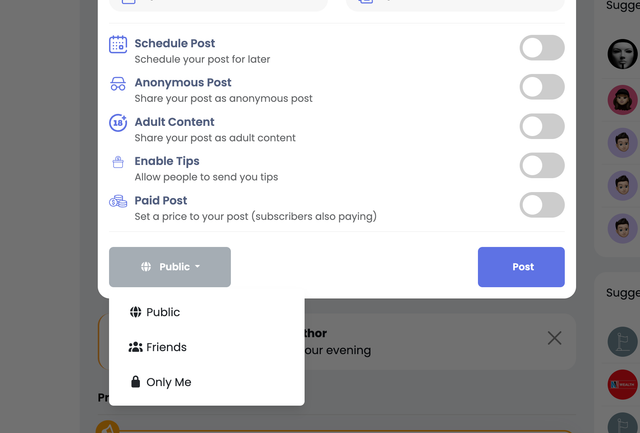Click the lock icon beside Only Me
Viewport: 640px width, 433px height.
coord(136,382)
